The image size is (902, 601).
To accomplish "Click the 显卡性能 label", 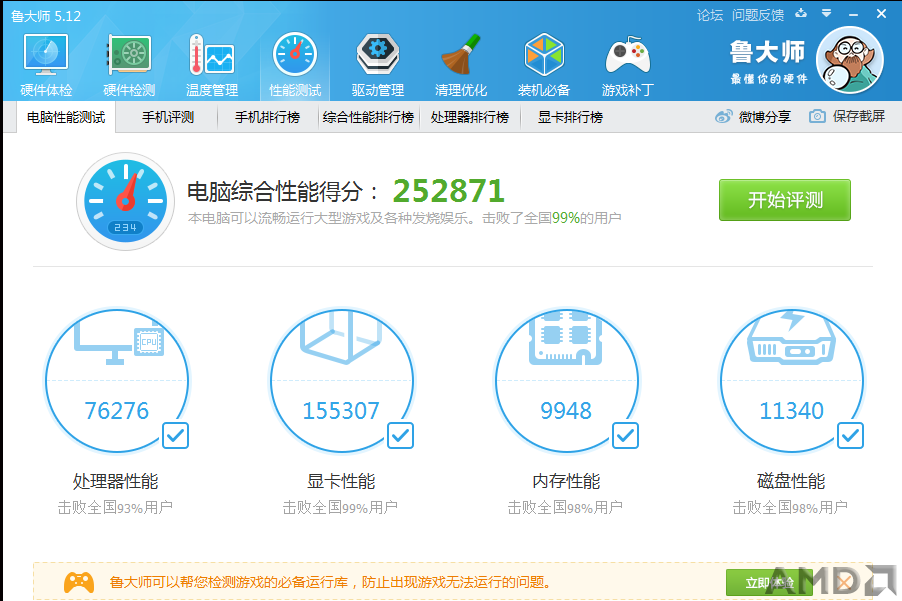I will [x=341, y=481].
